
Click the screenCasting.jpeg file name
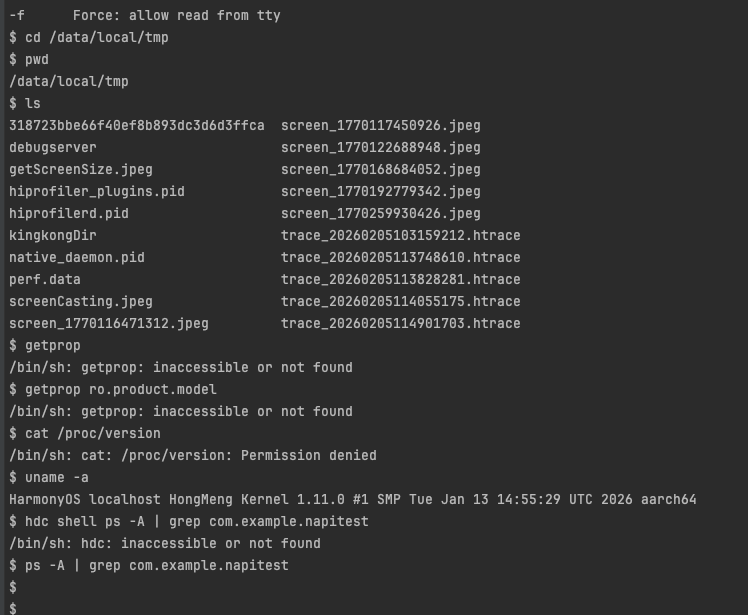81,301
